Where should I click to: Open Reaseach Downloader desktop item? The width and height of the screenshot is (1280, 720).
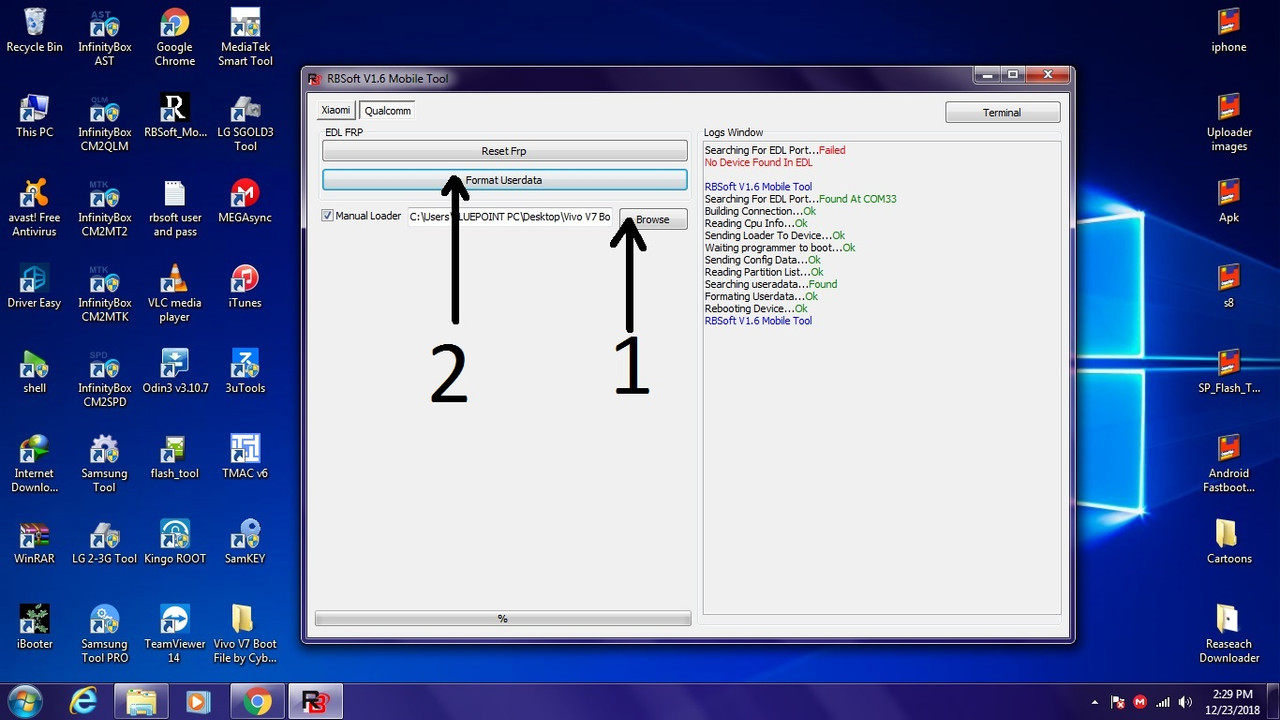pos(1229,634)
